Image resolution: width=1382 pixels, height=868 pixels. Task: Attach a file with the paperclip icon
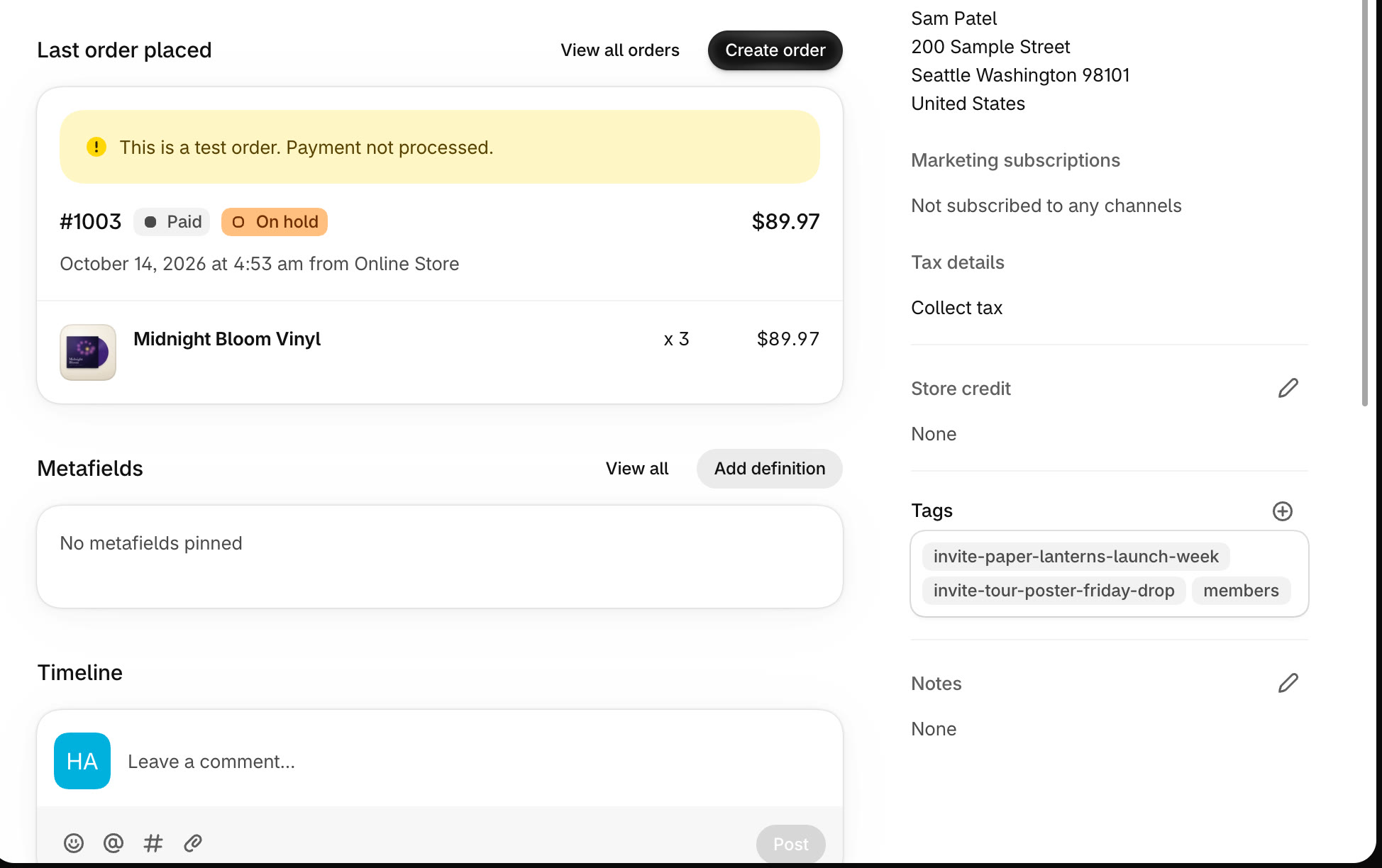coord(193,843)
